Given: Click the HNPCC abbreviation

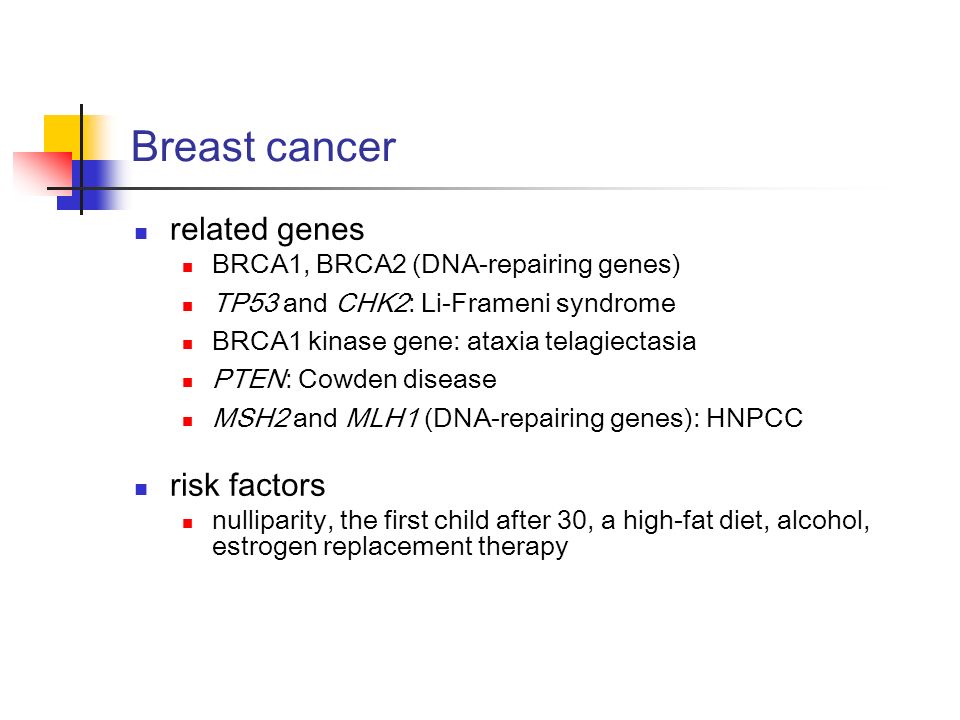Looking at the screenshot, I should (754, 419).
